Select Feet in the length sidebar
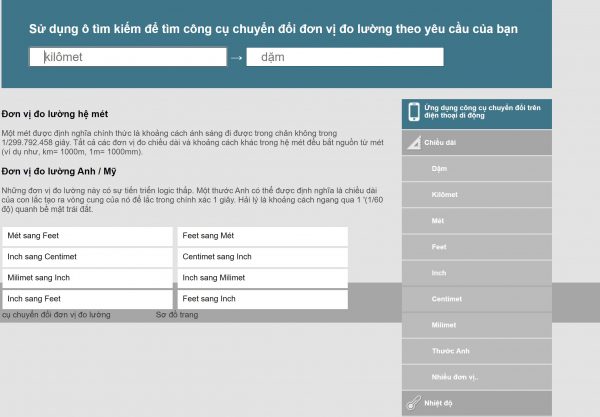 [x=477, y=247]
